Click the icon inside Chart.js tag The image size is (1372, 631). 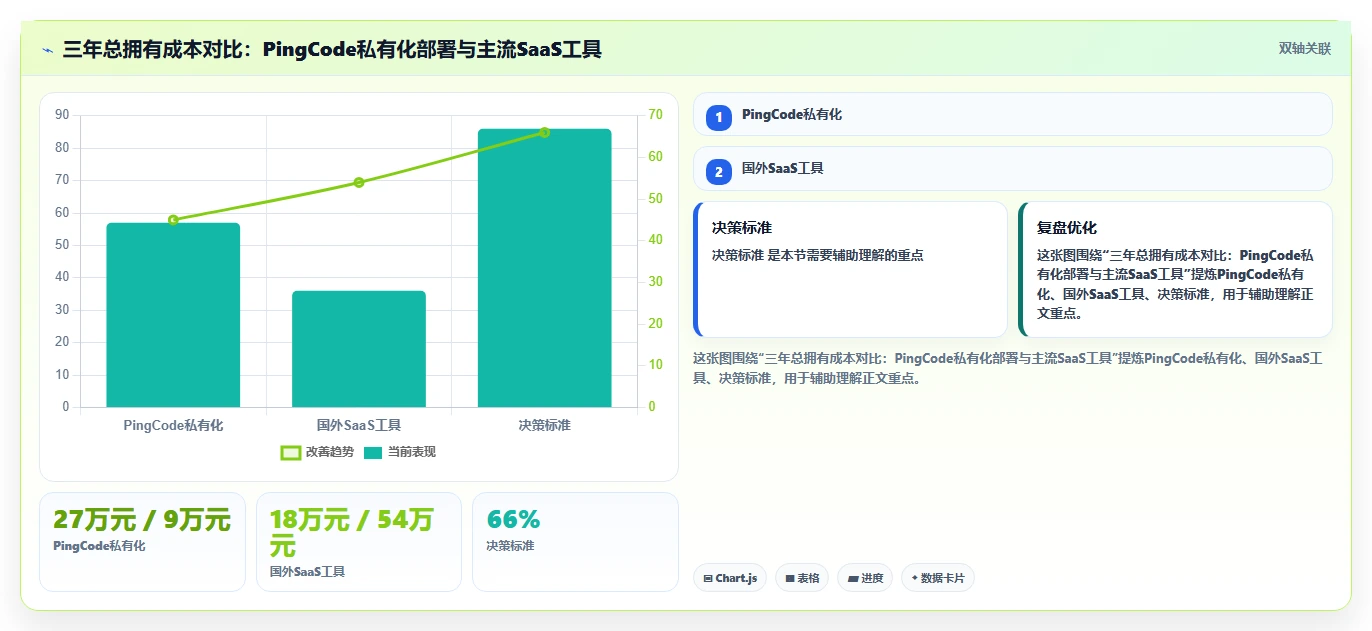pyautogui.click(x=708, y=578)
